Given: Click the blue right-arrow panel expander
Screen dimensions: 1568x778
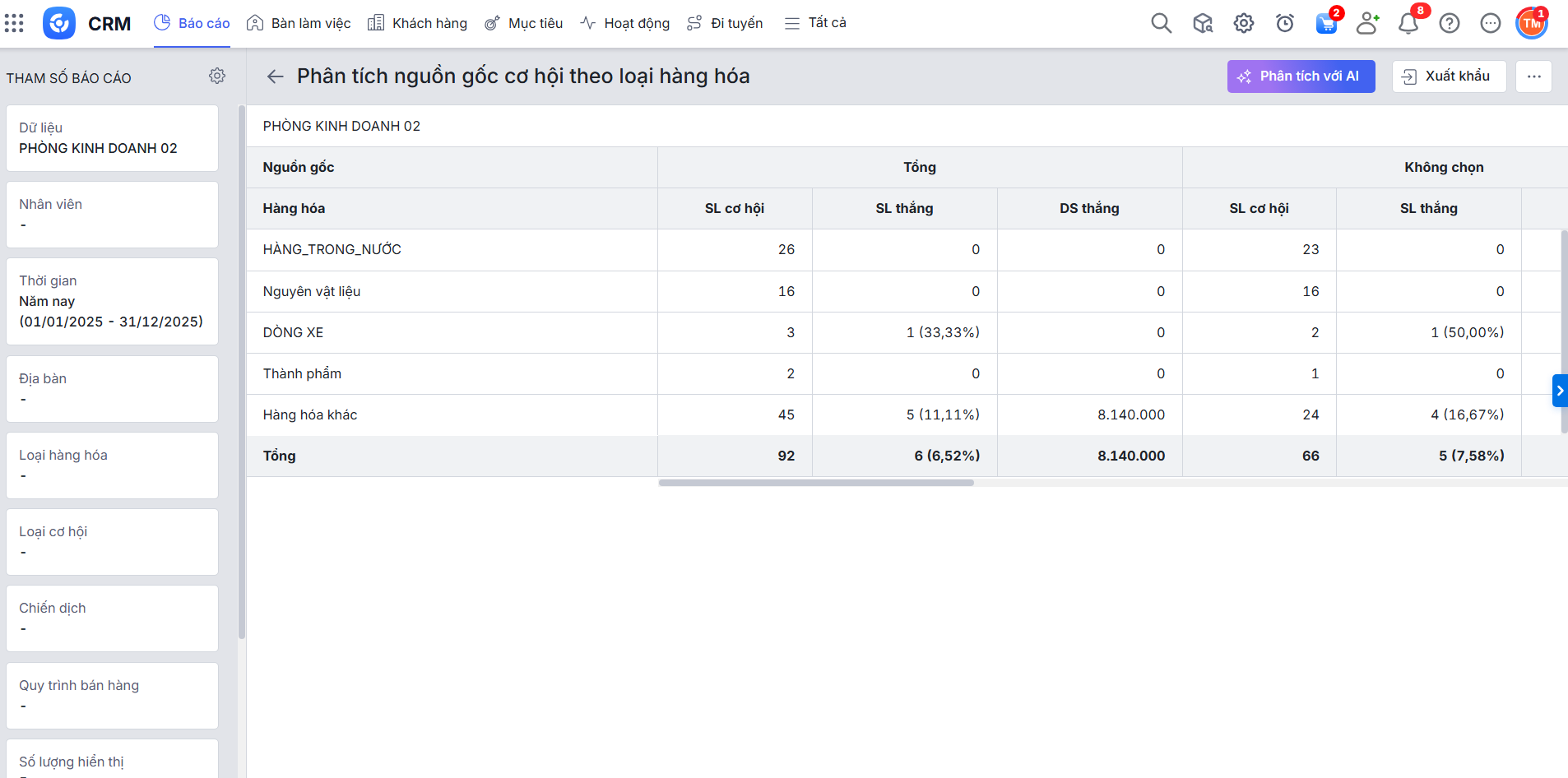Looking at the screenshot, I should pos(1559,391).
